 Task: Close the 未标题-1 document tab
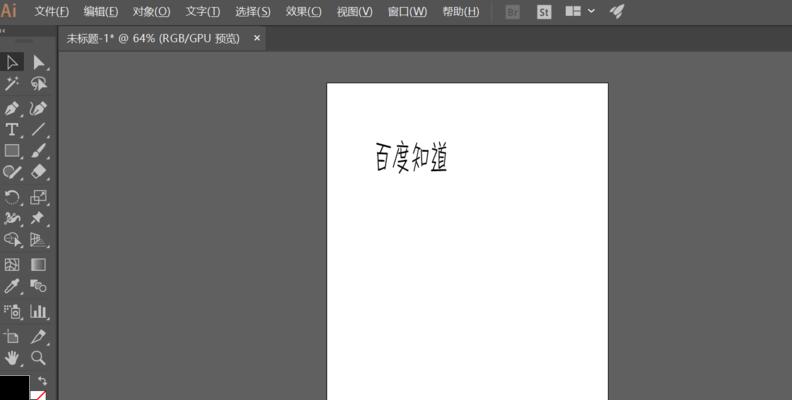pos(257,38)
